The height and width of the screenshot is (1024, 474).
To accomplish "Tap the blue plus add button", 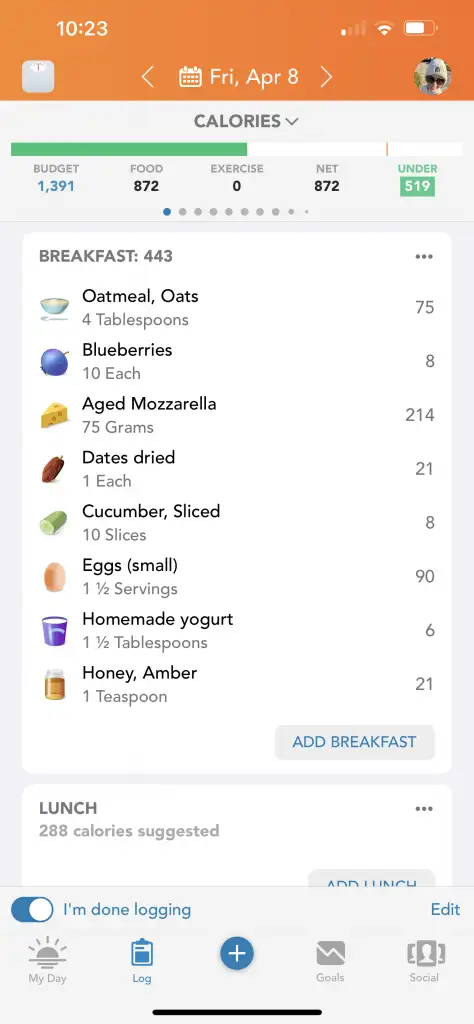I will coord(236,954).
